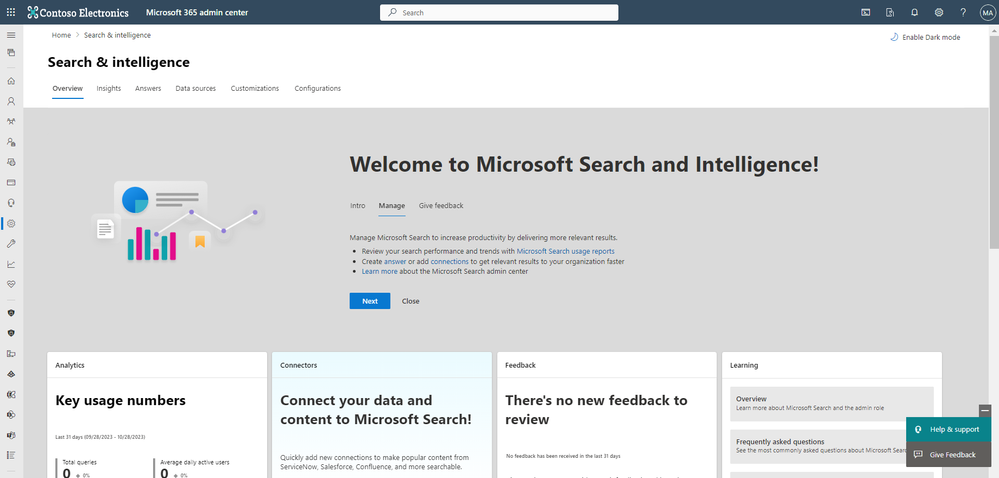Click the Key usage numbers heading
This screenshot has height=478, width=999.
tap(120, 400)
